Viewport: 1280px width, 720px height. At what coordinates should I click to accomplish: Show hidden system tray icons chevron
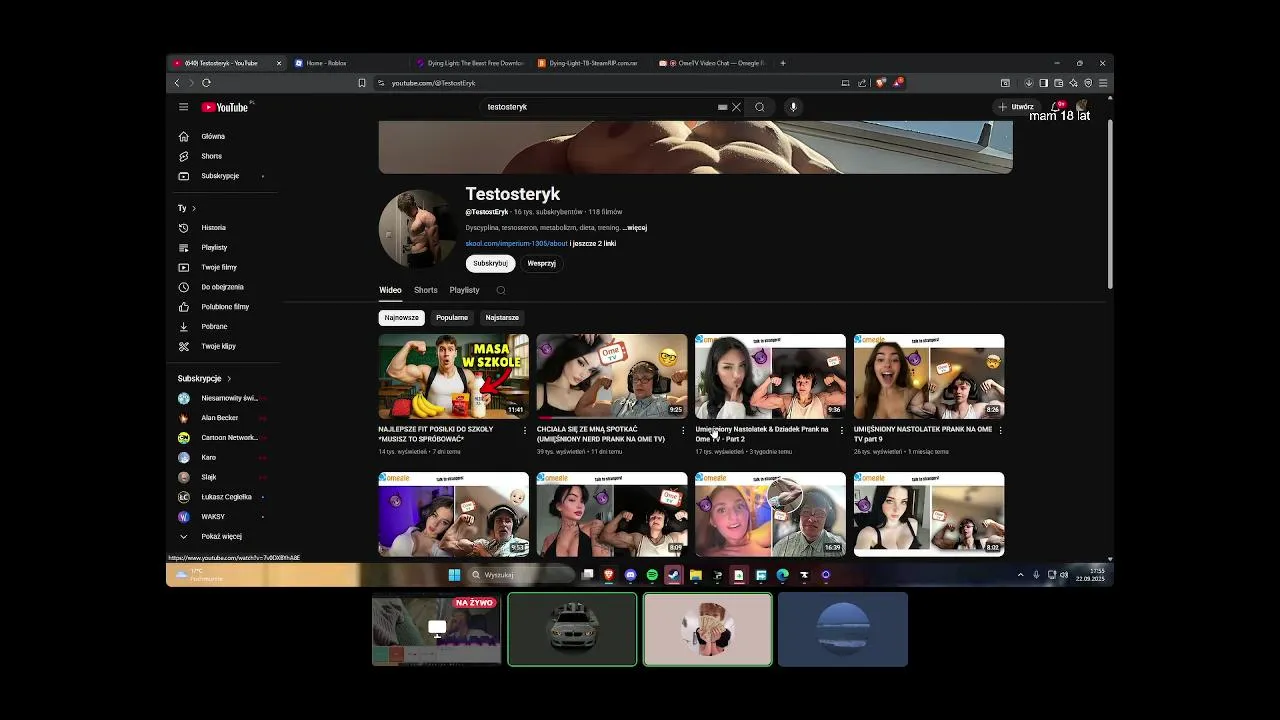pyautogui.click(x=1020, y=575)
